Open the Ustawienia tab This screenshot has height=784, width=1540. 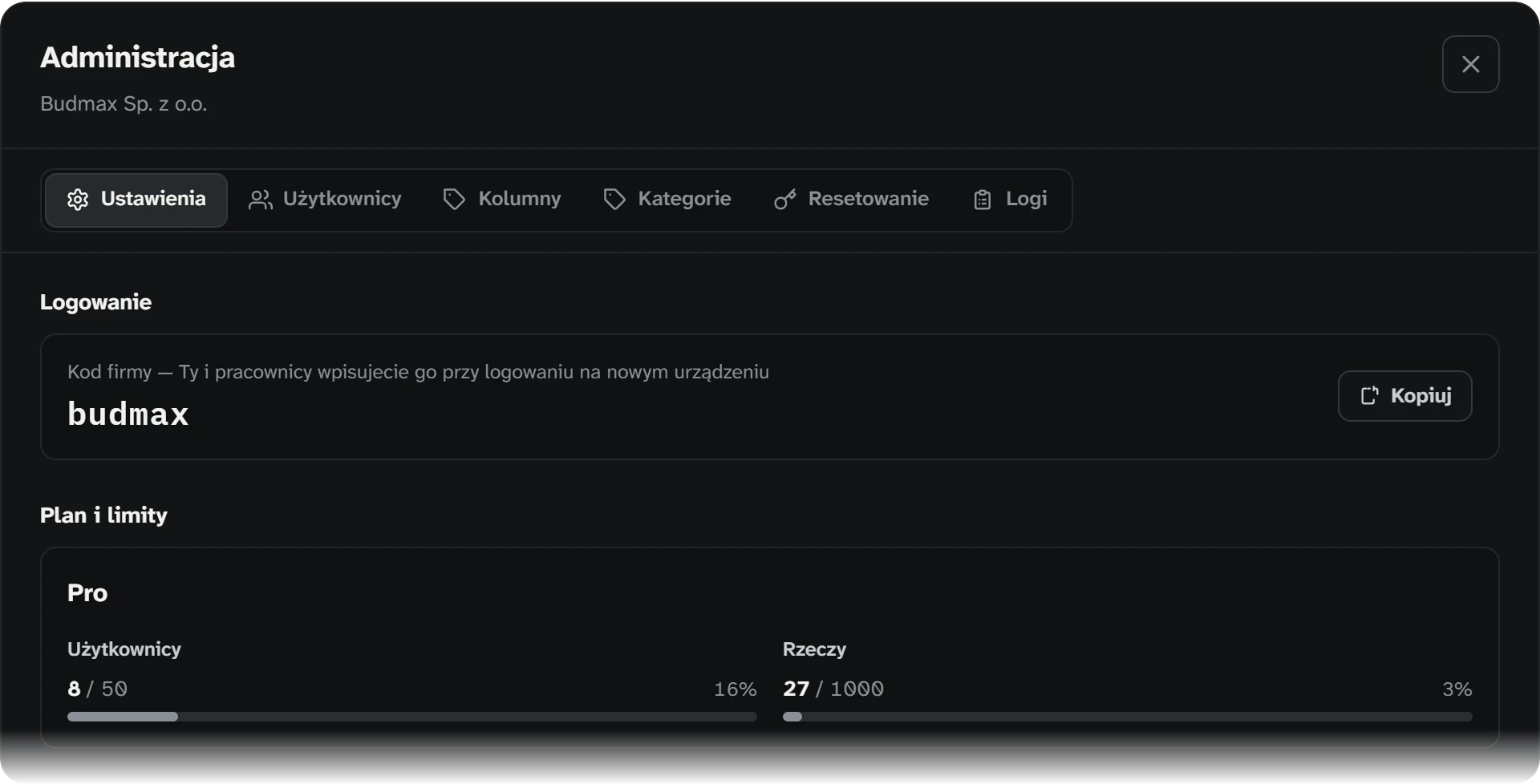(136, 200)
